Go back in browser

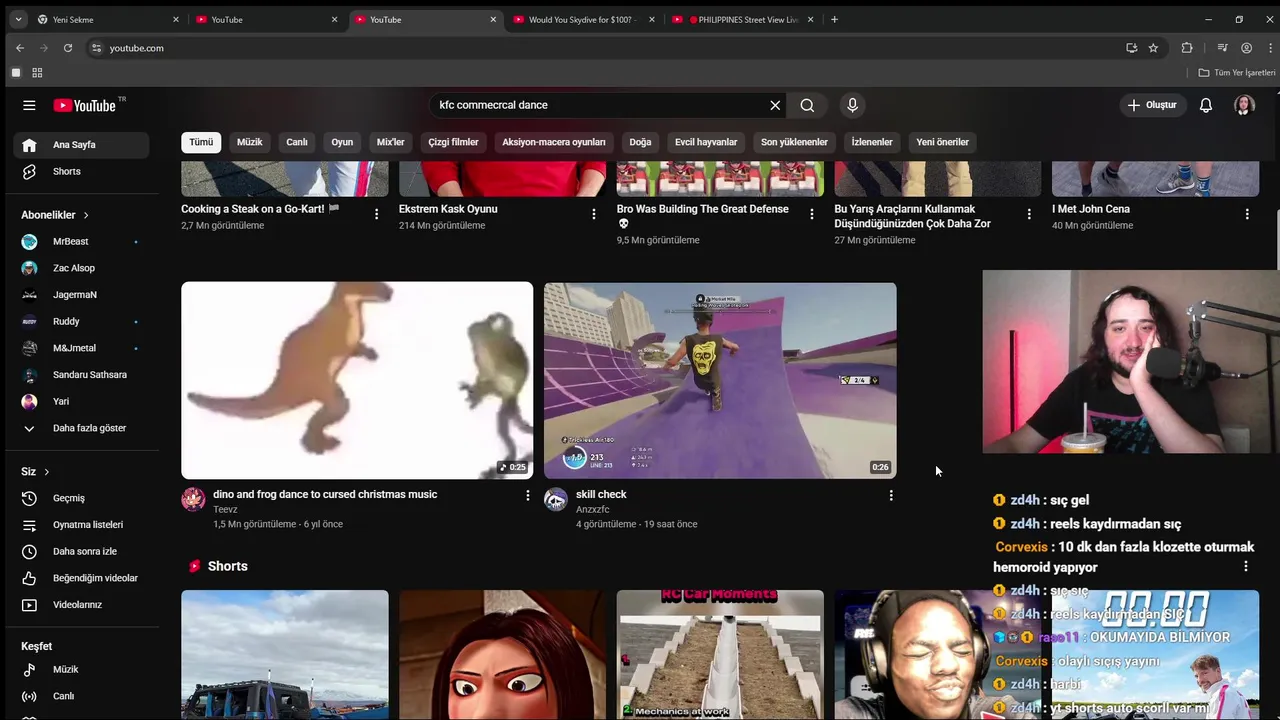tap(20, 48)
